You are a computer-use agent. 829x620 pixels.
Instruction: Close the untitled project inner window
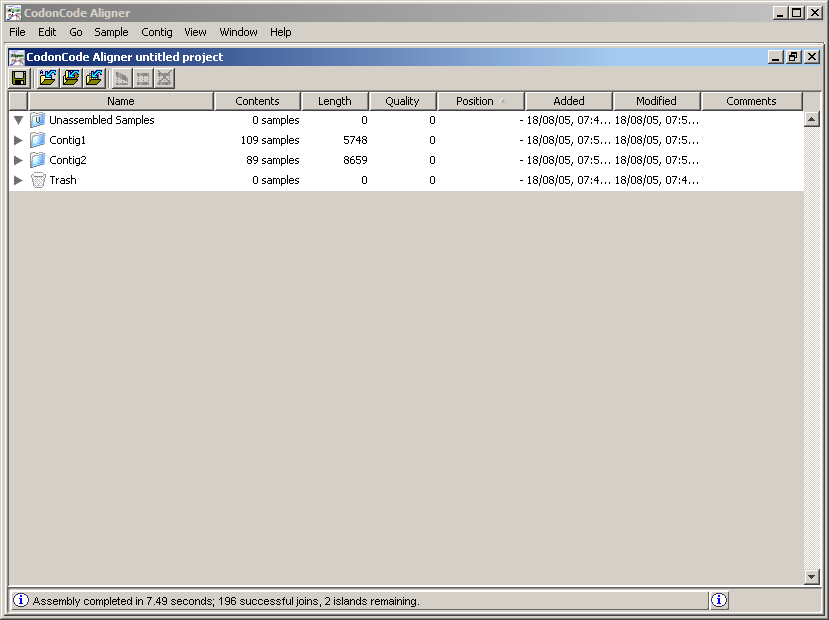pos(812,57)
